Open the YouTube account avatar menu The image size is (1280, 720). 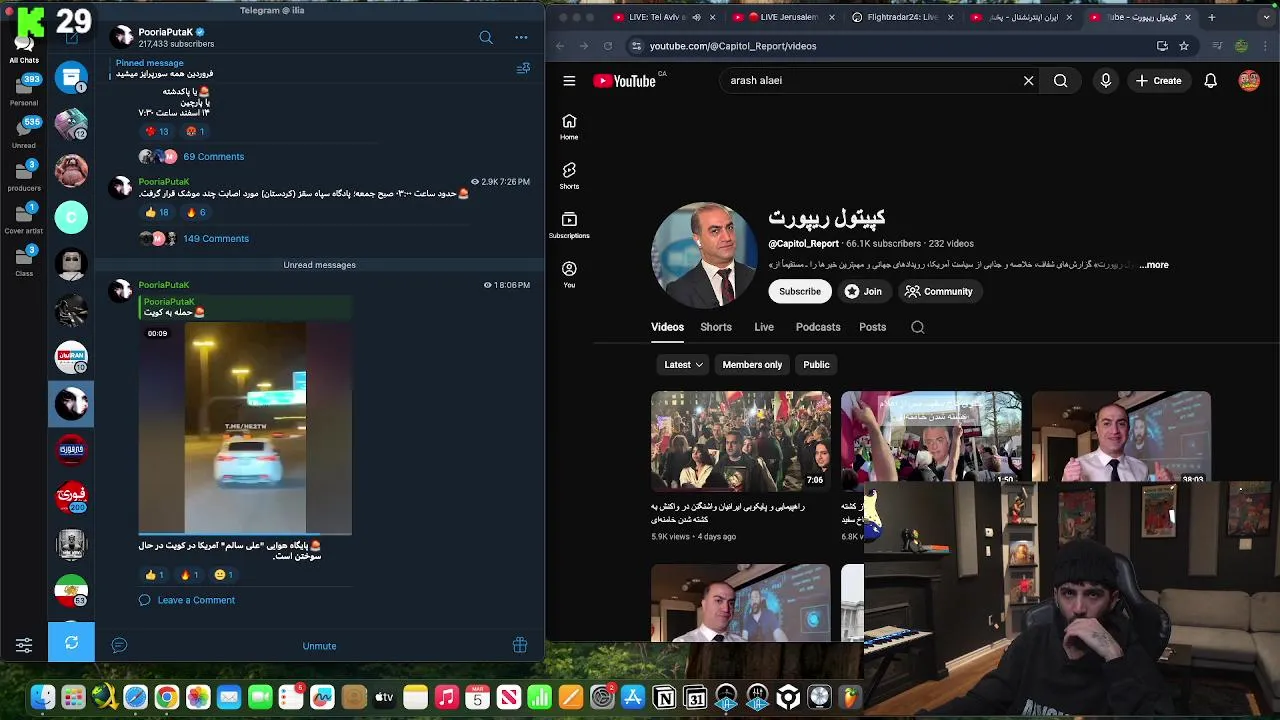1249,81
